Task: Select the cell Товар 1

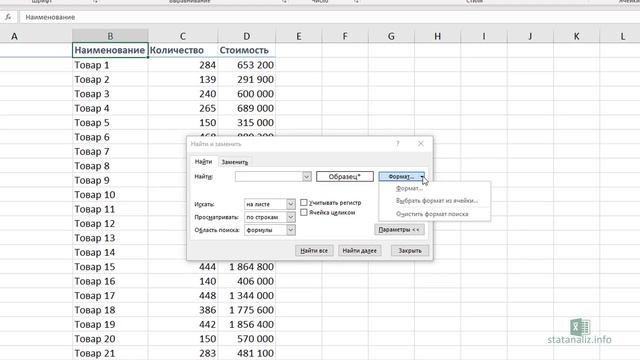Action: click(x=110, y=65)
